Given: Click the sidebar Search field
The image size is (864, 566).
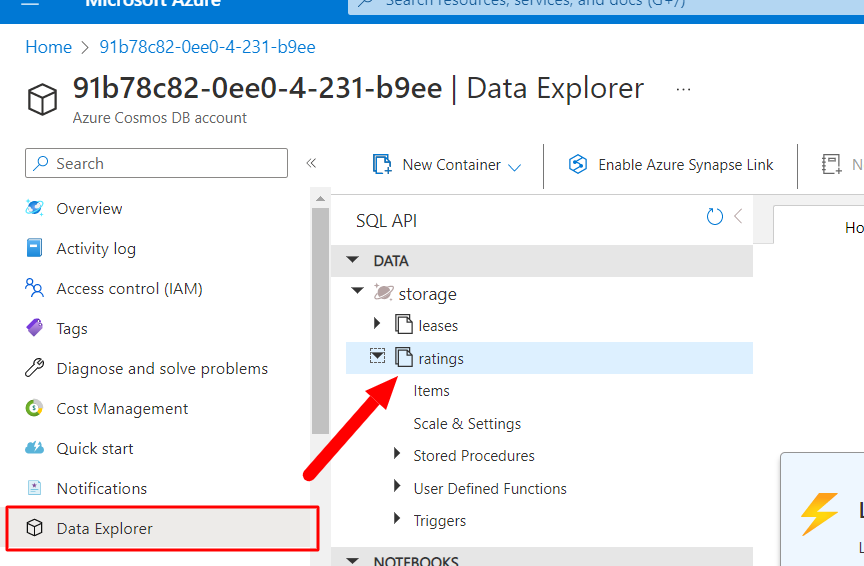Looking at the screenshot, I should 156,163.
